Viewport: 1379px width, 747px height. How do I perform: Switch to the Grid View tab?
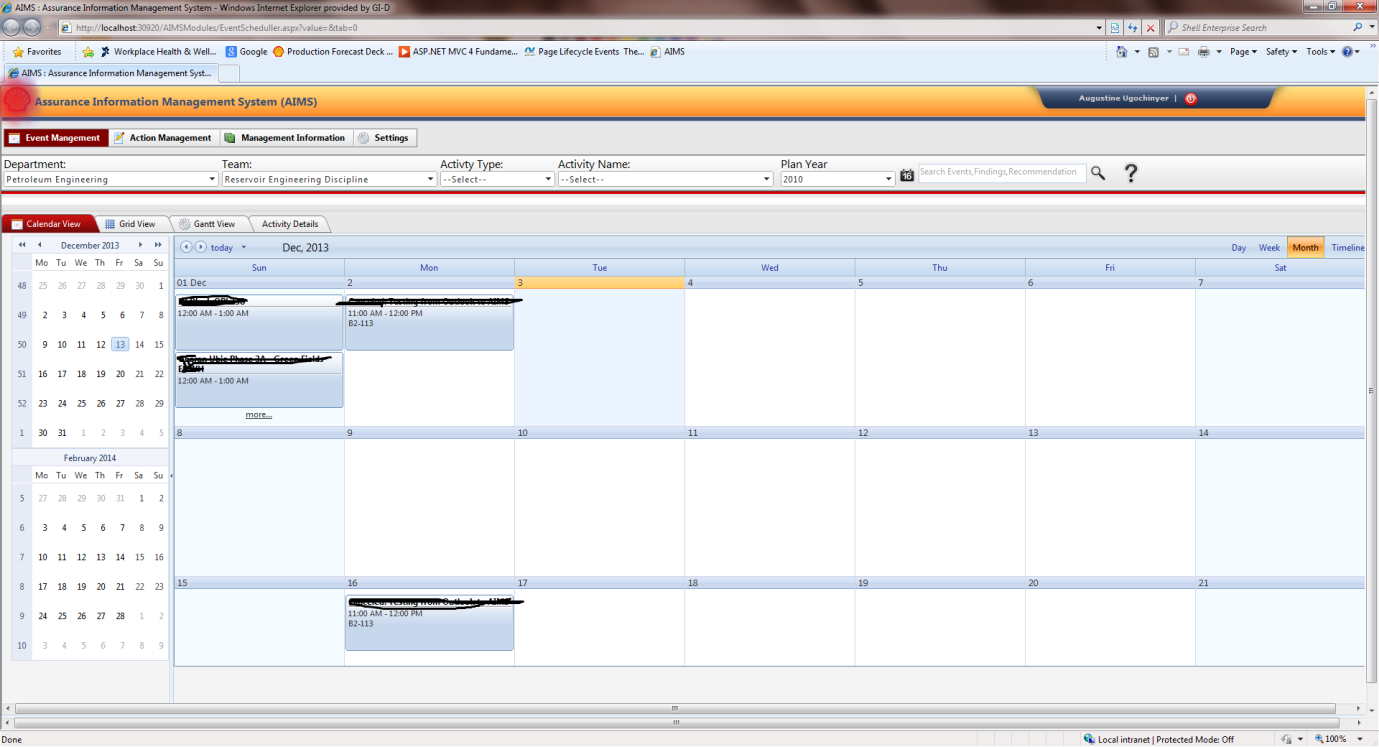click(130, 224)
